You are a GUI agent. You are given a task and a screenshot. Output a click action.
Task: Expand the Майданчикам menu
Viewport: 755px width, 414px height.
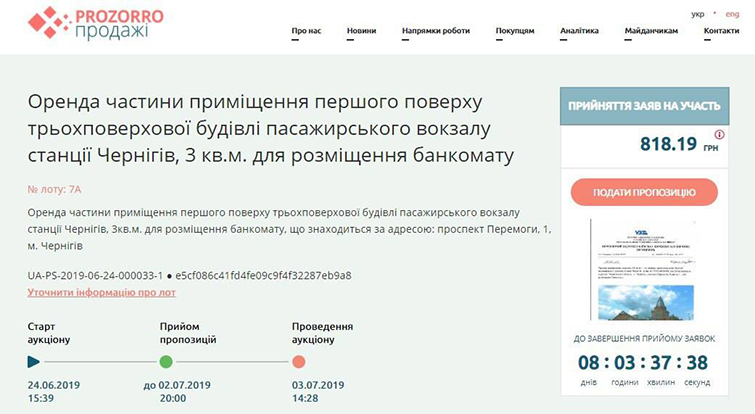point(651,31)
